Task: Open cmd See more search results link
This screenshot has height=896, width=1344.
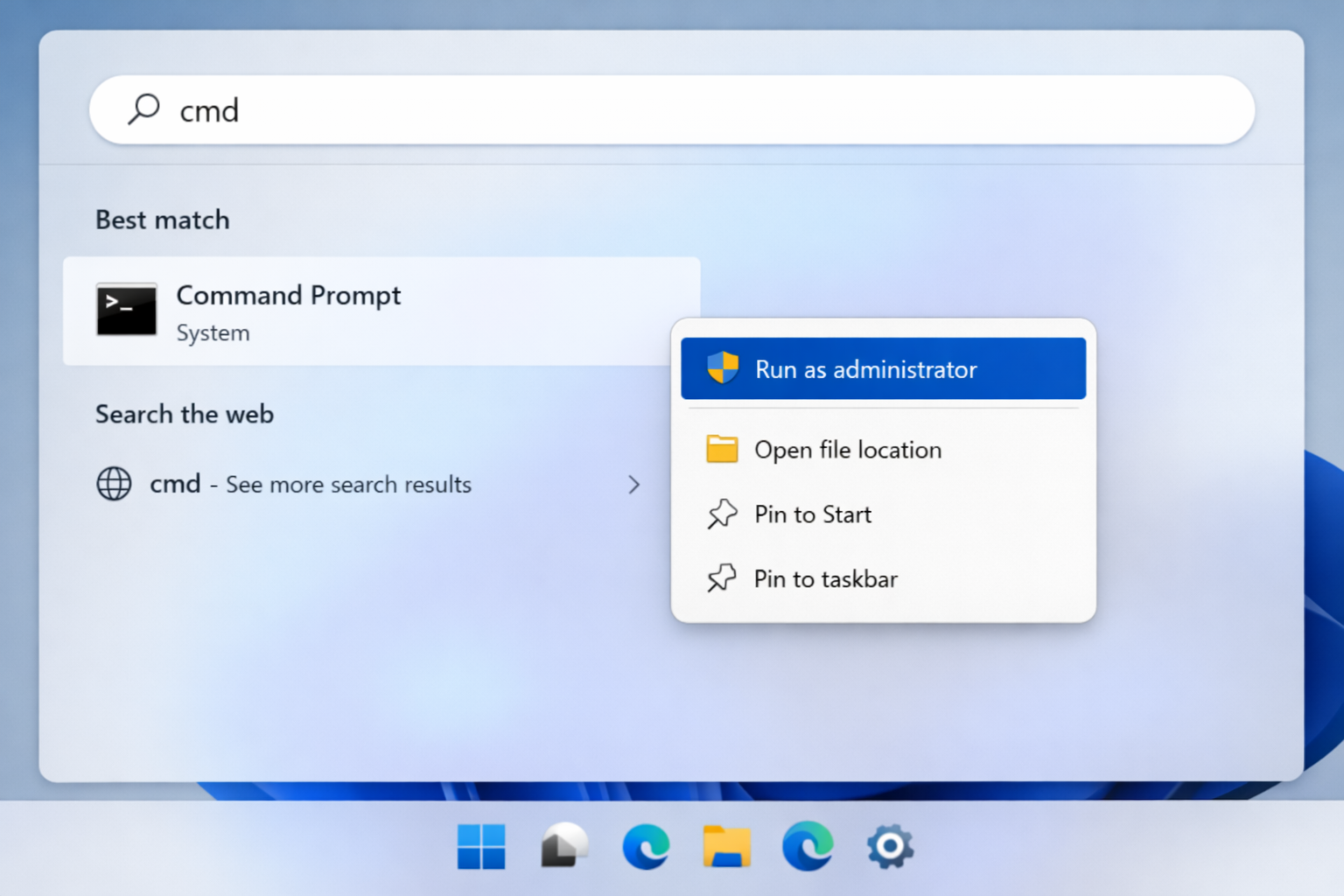Action: [368, 484]
